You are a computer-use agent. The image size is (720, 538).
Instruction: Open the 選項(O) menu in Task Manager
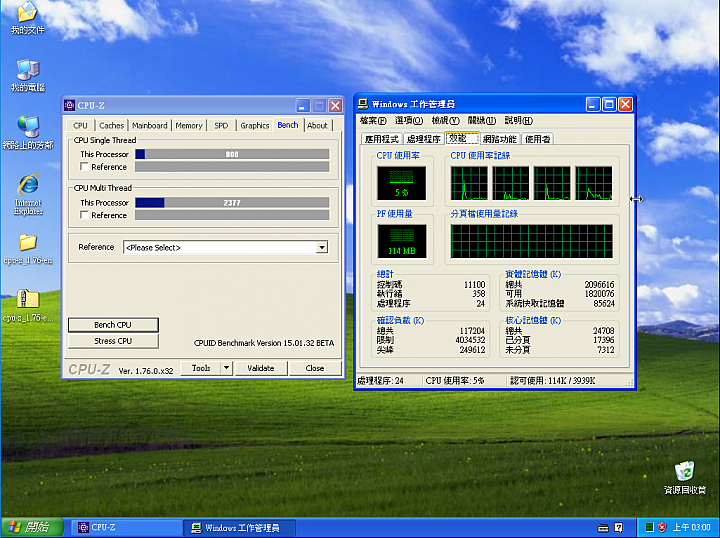pyautogui.click(x=408, y=121)
